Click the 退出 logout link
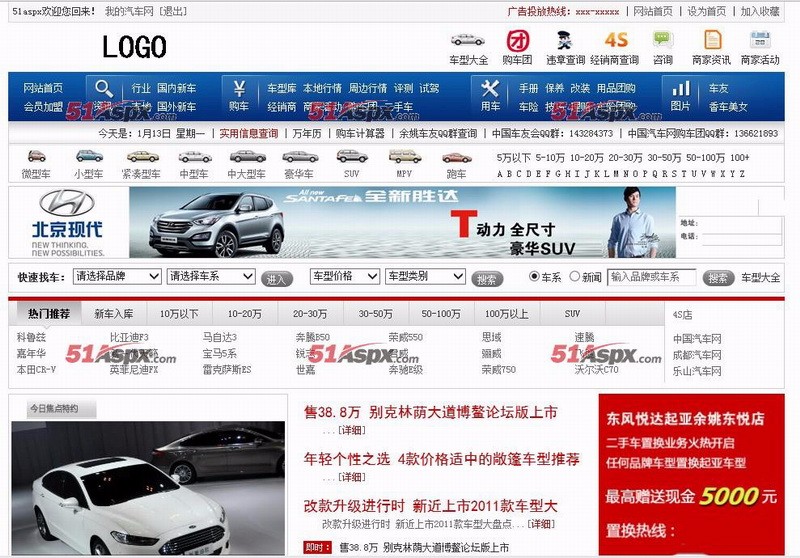800x558 pixels. pos(173,11)
